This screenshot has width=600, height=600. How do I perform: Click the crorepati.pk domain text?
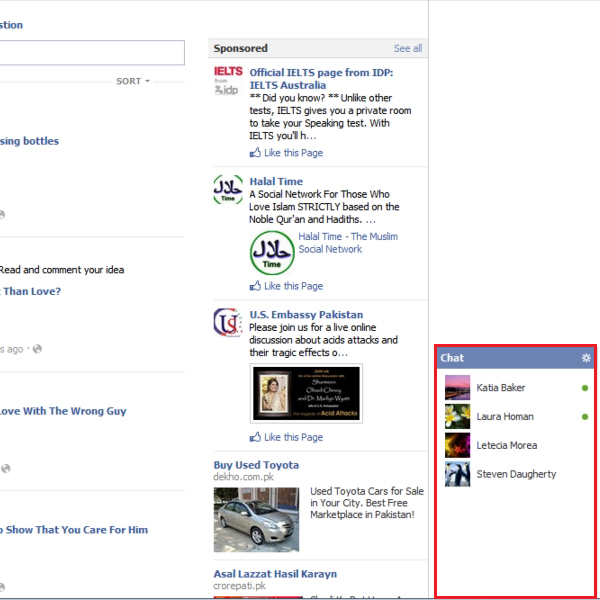[x=239, y=586]
